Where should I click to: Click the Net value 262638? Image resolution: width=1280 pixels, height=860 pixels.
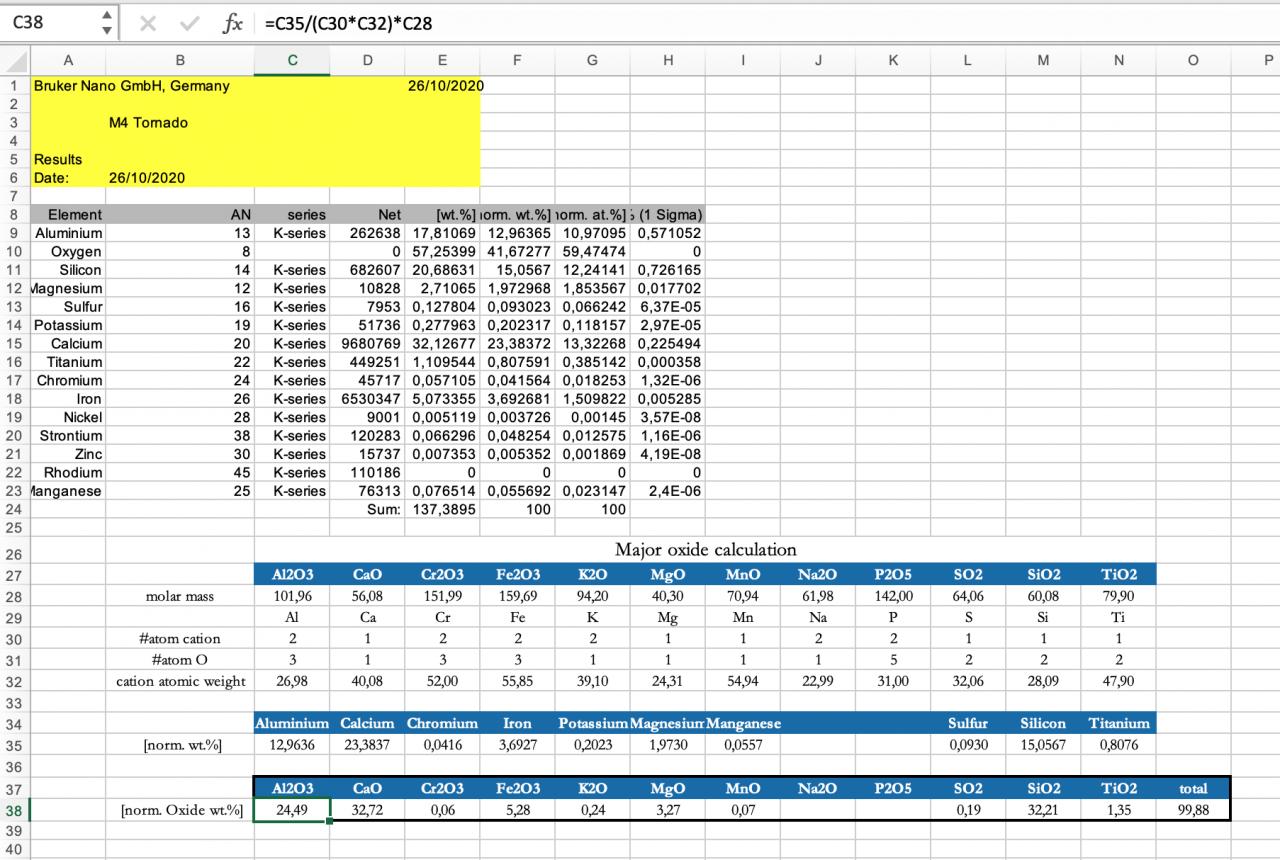[x=367, y=233]
